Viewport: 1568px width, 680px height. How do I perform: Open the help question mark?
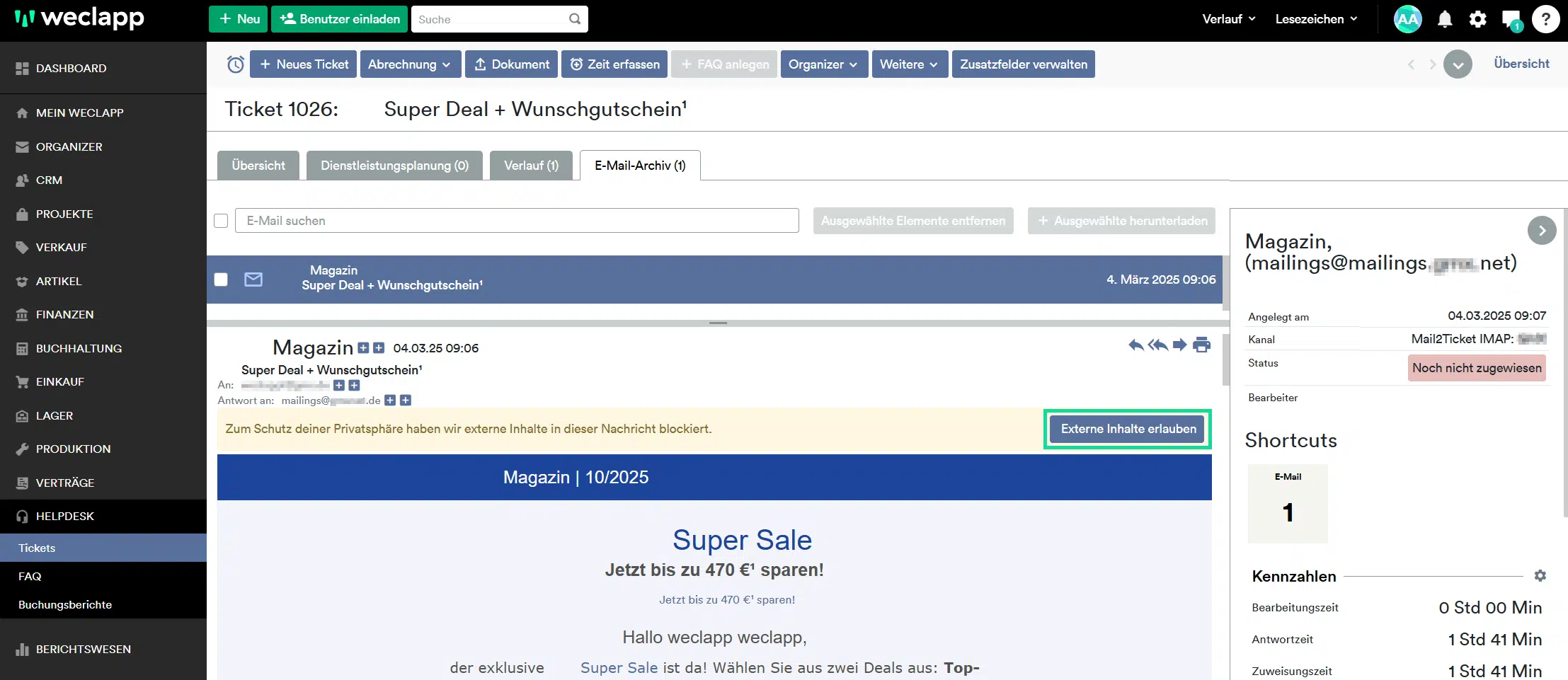[1546, 19]
